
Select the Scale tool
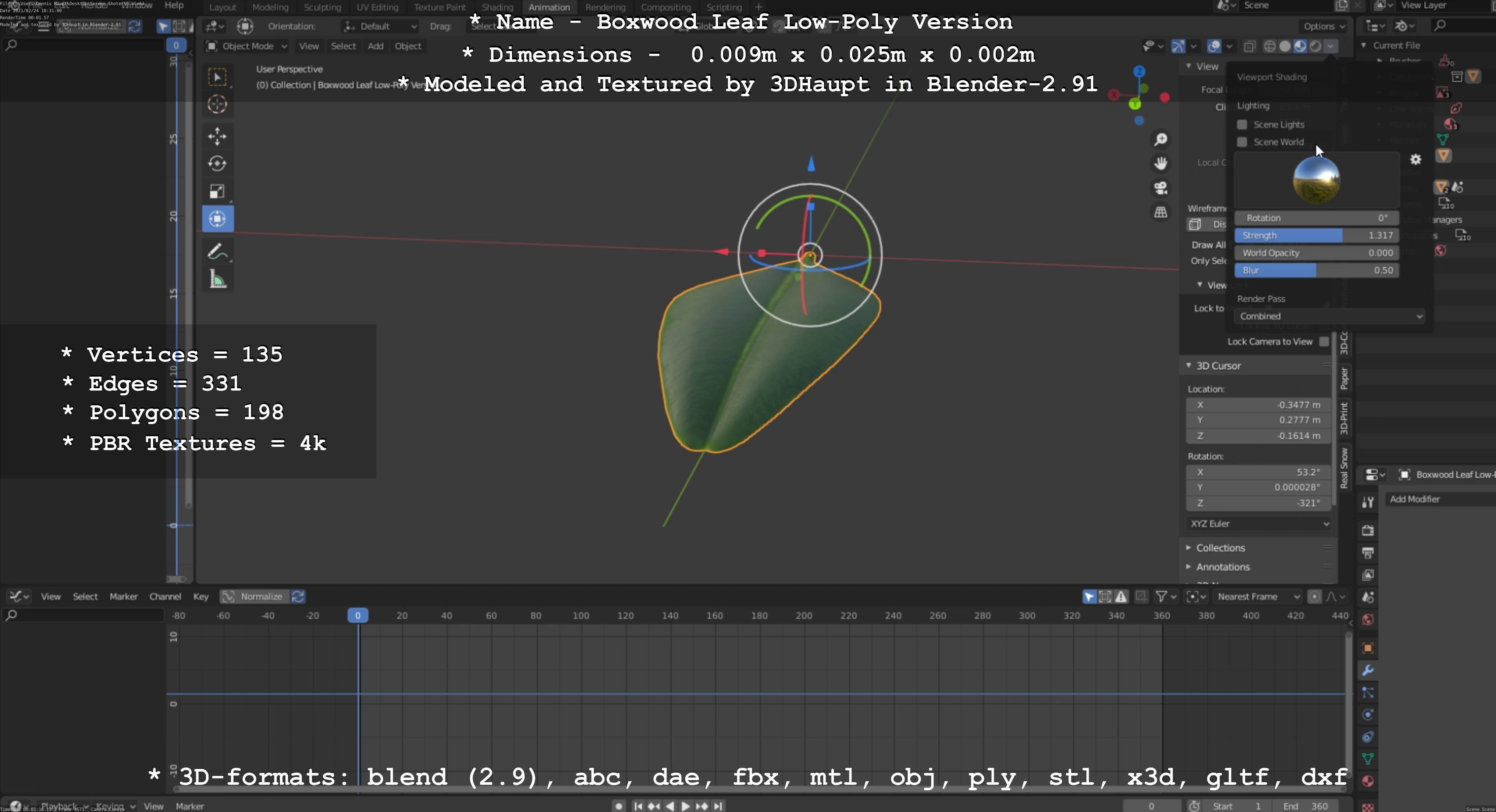(218, 192)
